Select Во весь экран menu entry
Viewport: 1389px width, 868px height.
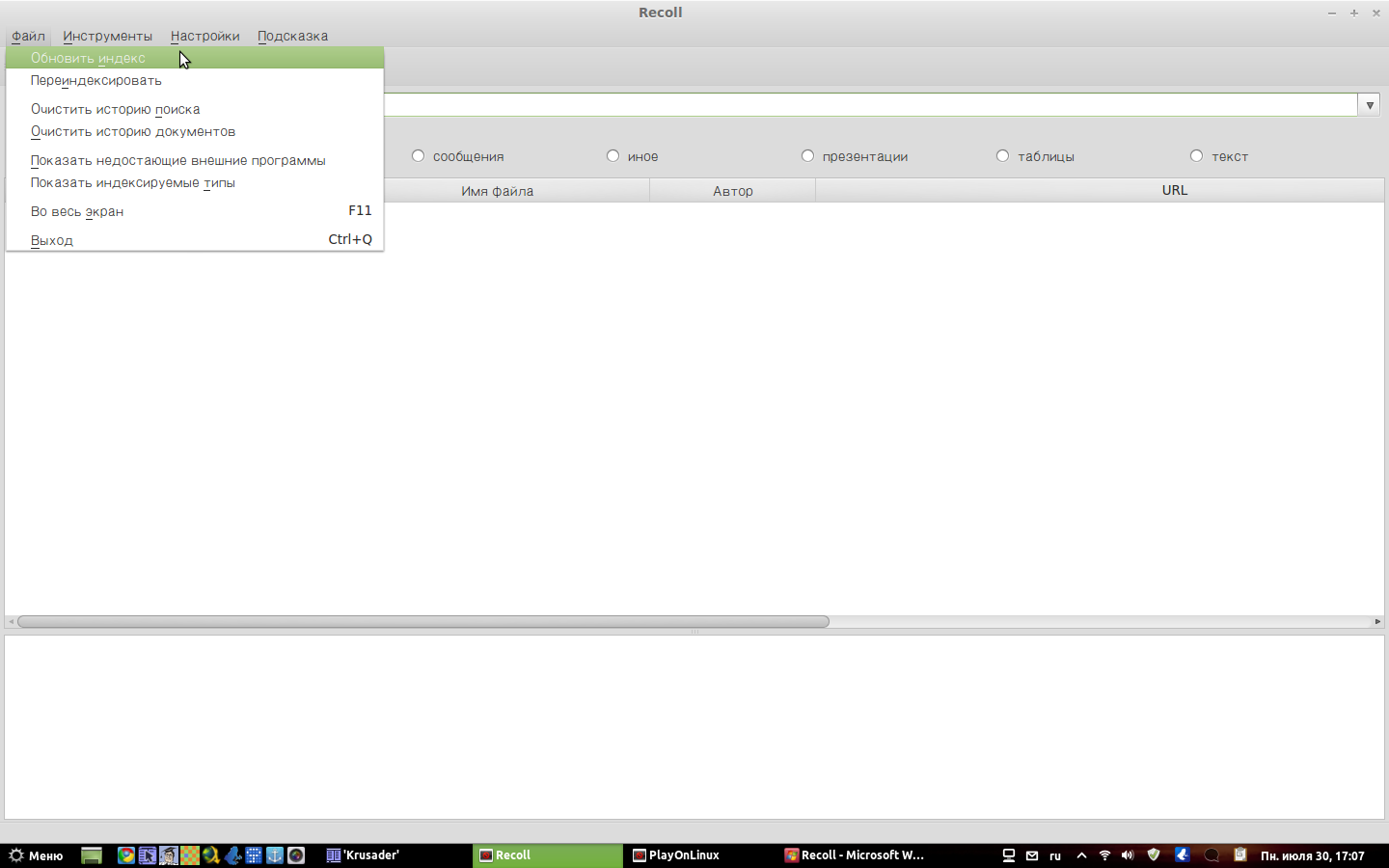(x=195, y=211)
